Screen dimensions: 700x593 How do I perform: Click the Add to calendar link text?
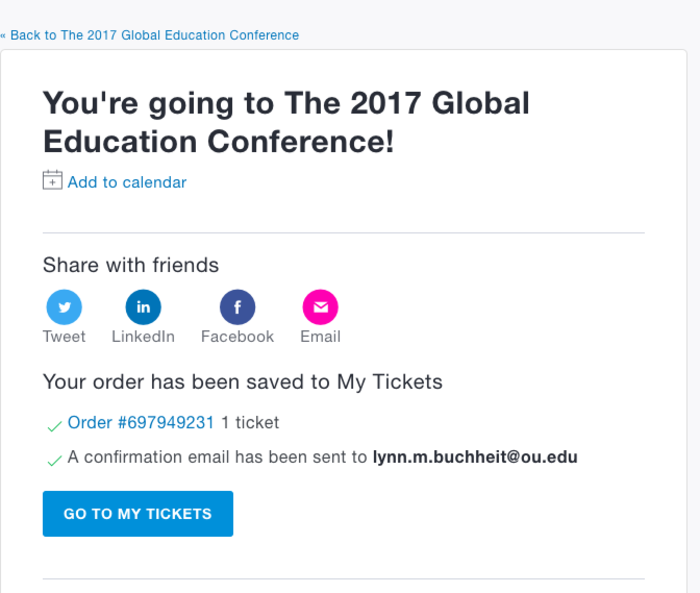(127, 182)
